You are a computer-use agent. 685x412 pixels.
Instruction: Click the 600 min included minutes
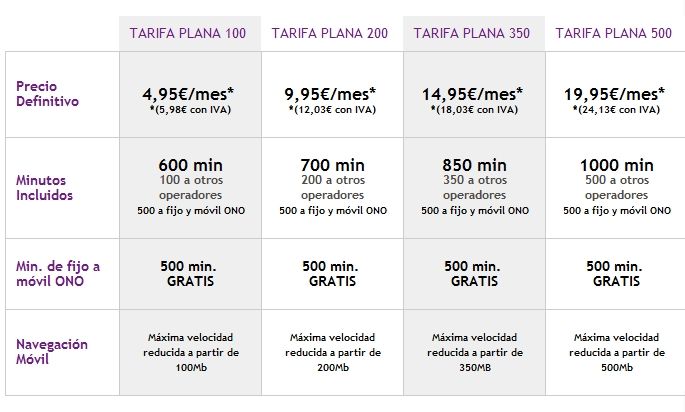click(189, 164)
